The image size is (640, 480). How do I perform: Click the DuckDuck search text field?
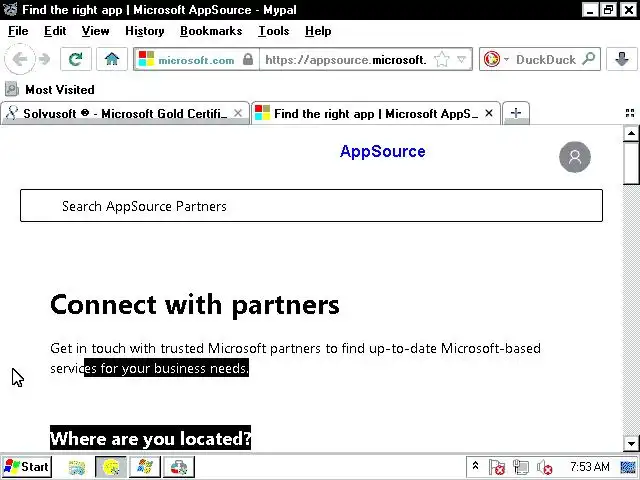click(x=545, y=60)
